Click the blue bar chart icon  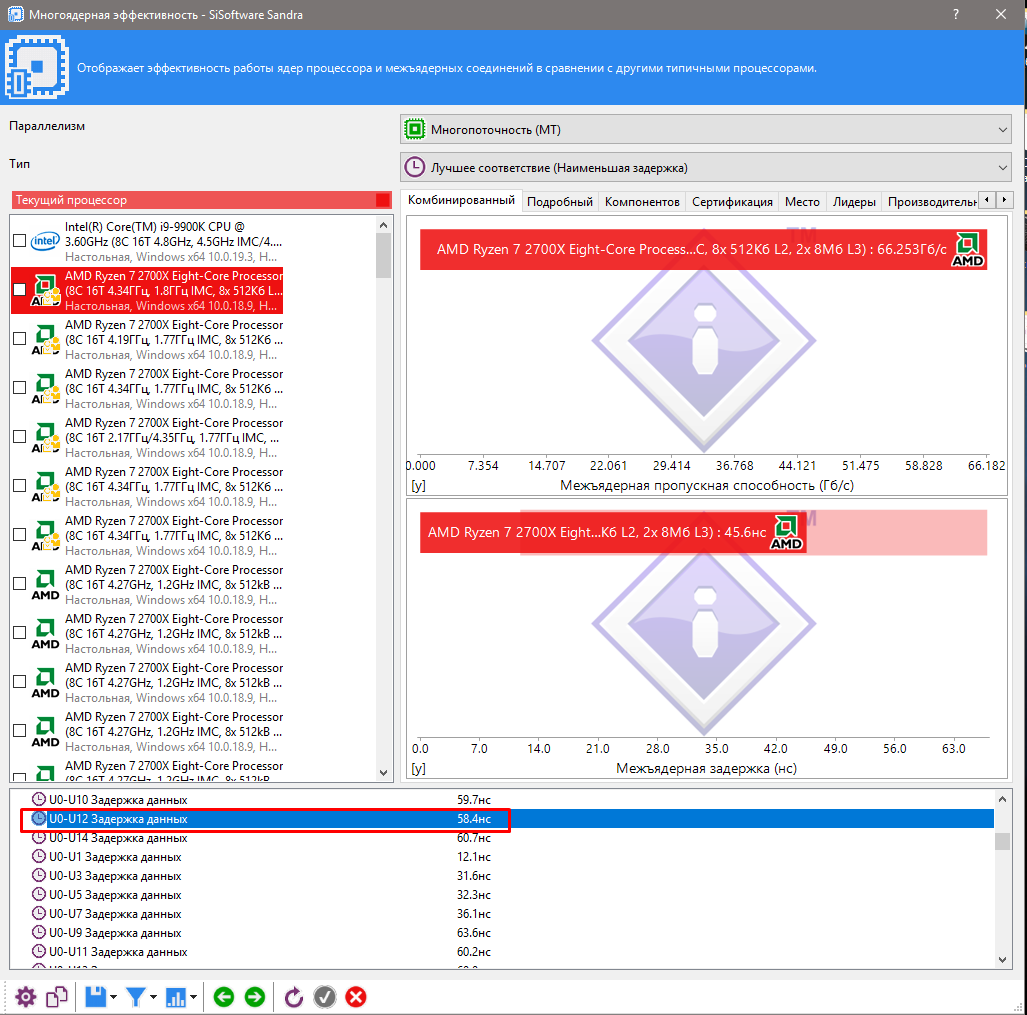(x=176, y=997)
